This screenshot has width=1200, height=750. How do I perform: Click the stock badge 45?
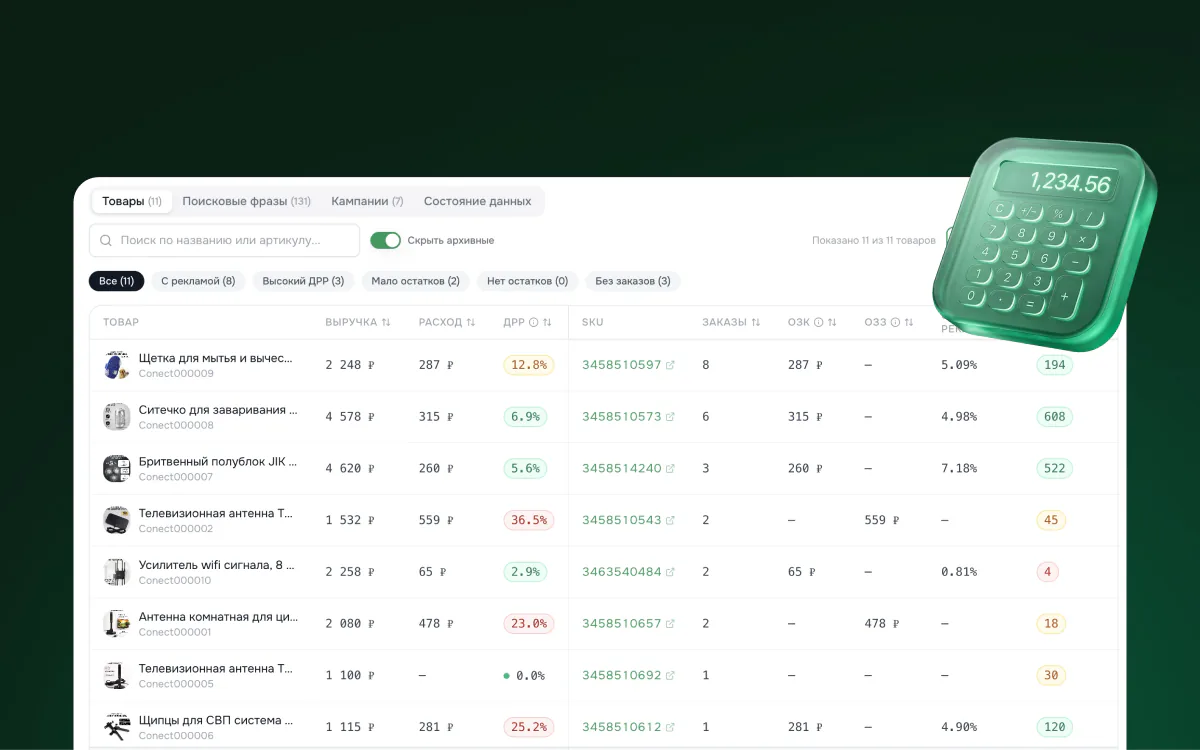(1051, 520)
